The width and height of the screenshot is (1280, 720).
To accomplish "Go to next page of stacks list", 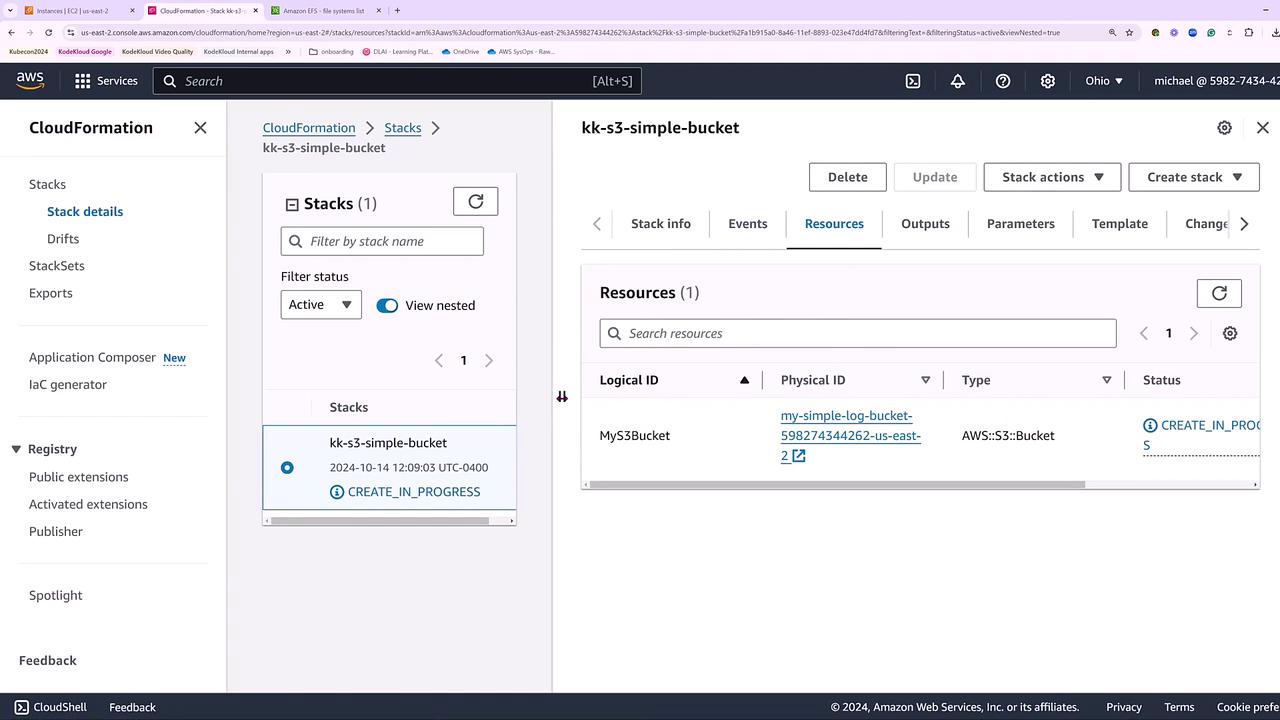I will click(489, 360).
